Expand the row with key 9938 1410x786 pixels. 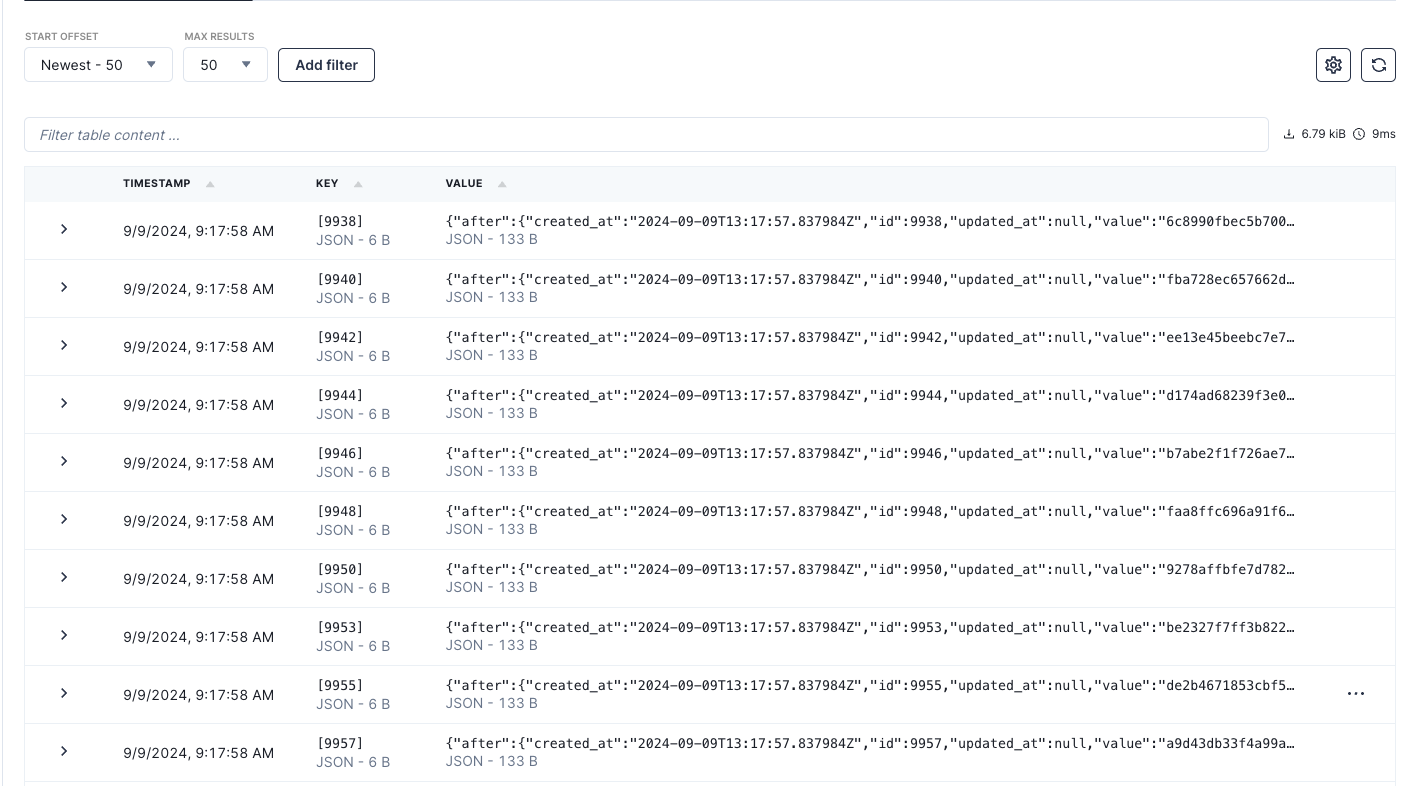64,229
